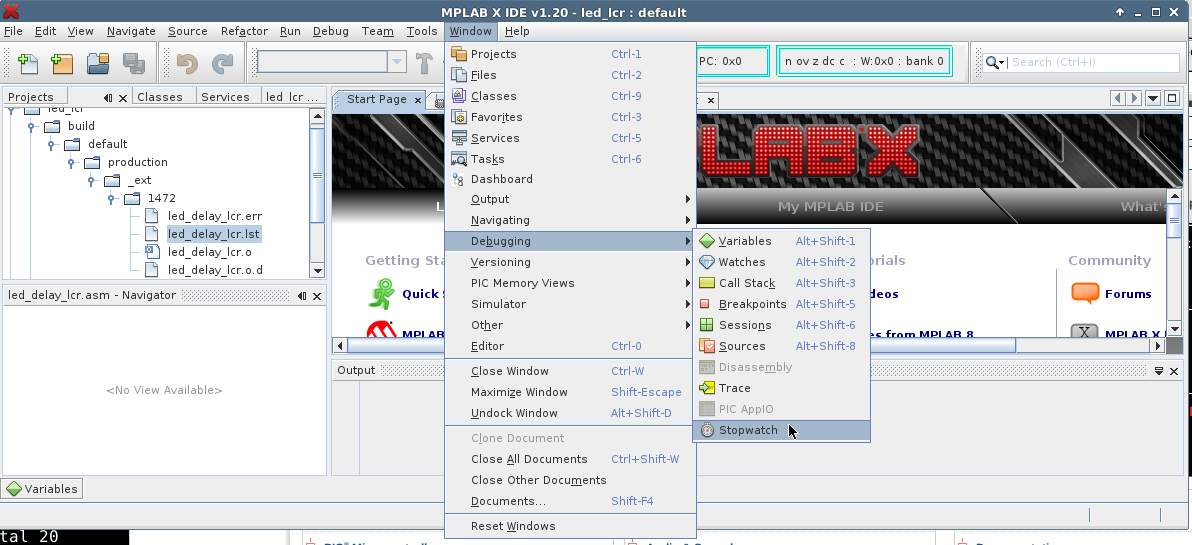Select led_delay_lcr.err file in tree
The image size is (1192, 545).
point(214,216)
